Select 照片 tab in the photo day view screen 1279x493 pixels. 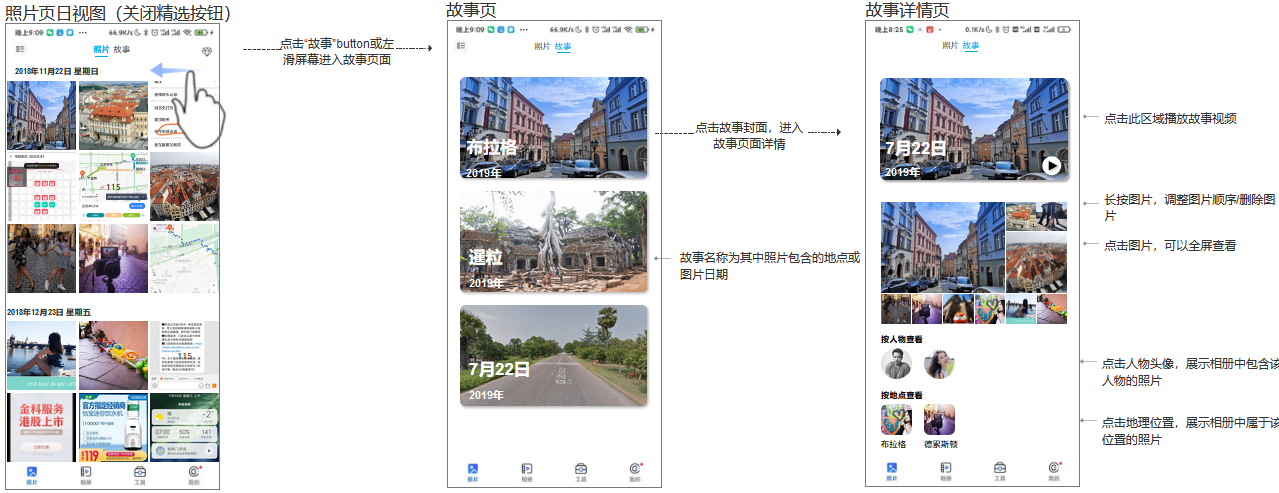[x=102, y=49]
